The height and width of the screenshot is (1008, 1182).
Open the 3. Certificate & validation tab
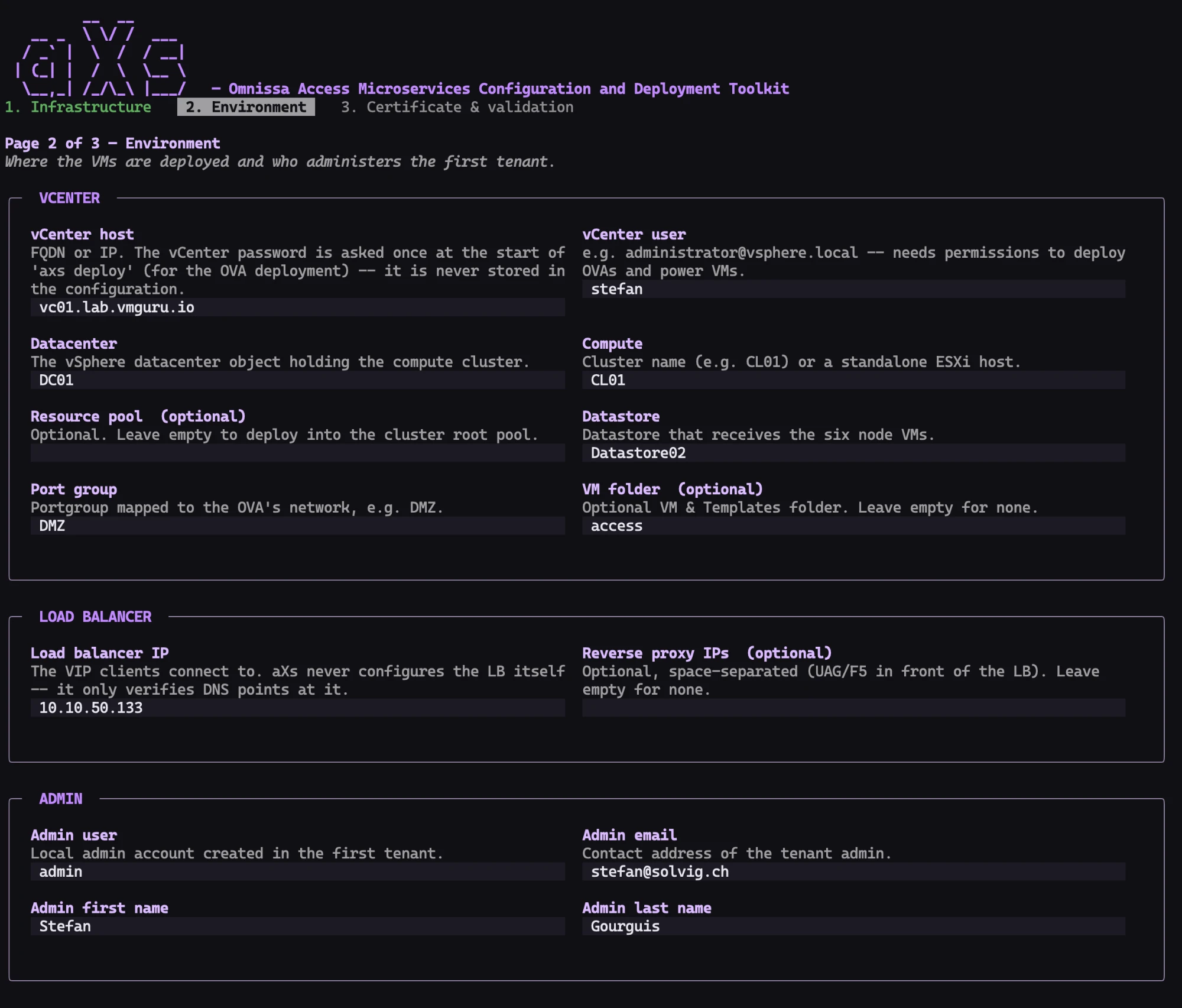457,107
